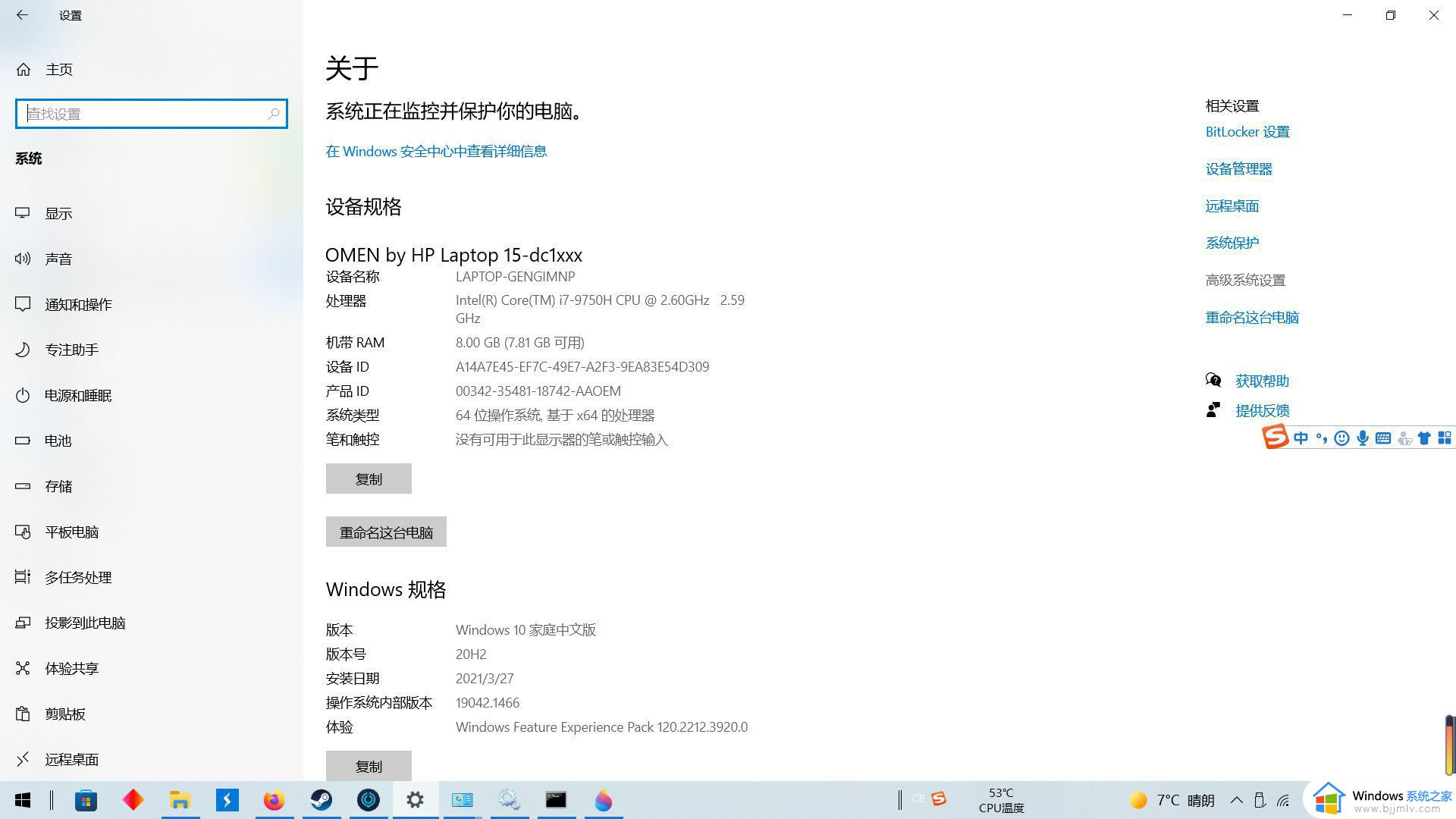Click the Sogou input logo
The height and width of the screenshot is (819, 1456).
point(1276,438)
